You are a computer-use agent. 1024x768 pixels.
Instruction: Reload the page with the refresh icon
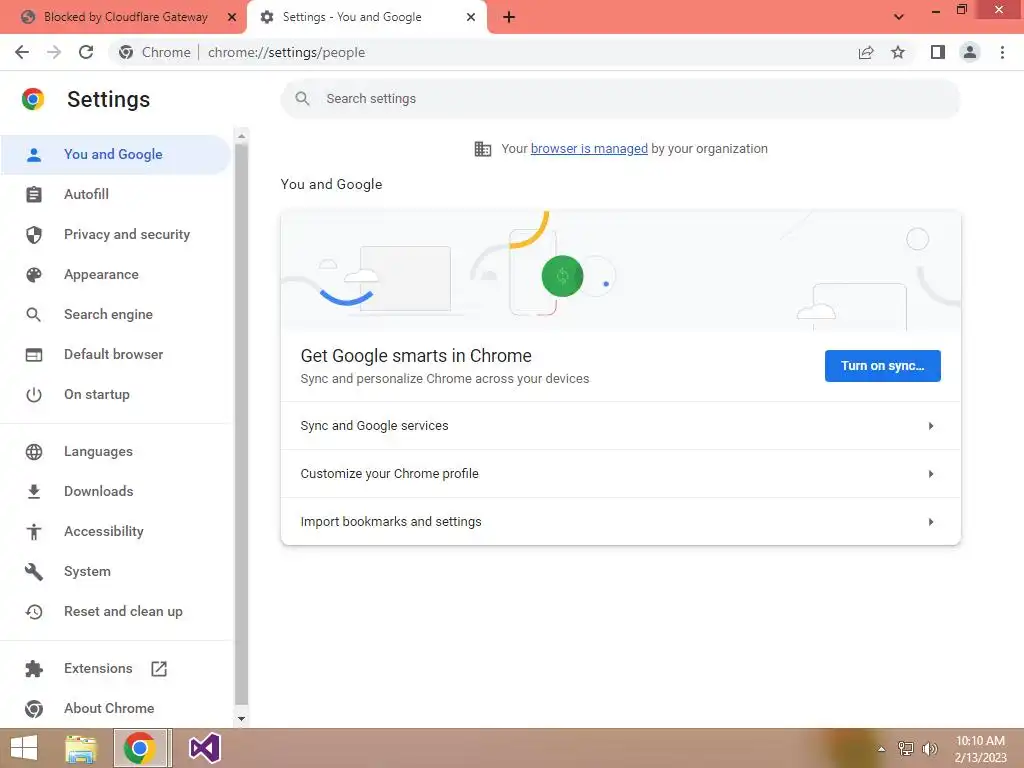coord(86,52)
